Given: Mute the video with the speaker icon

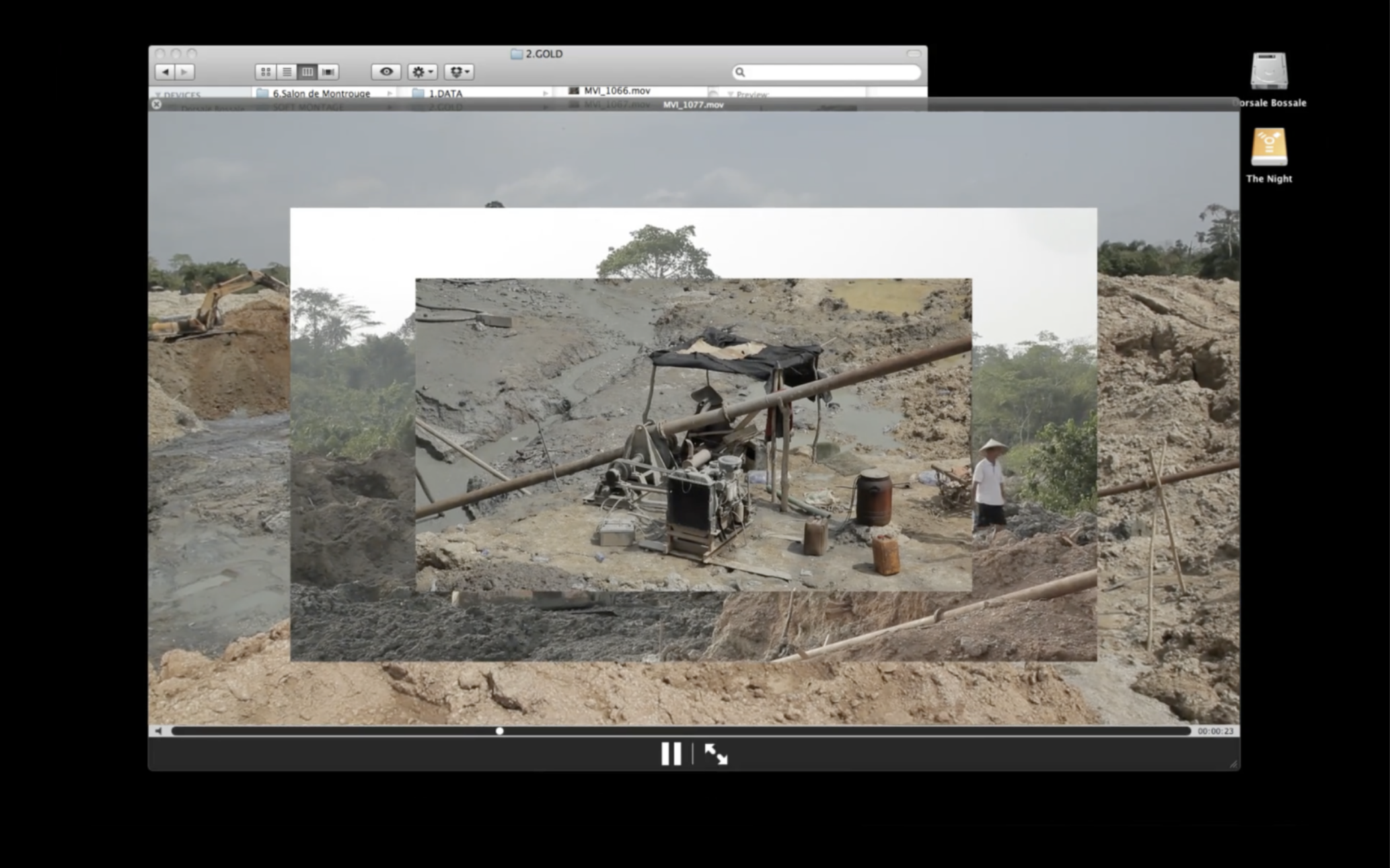Looking at the screenshot, I should point(158,731).
